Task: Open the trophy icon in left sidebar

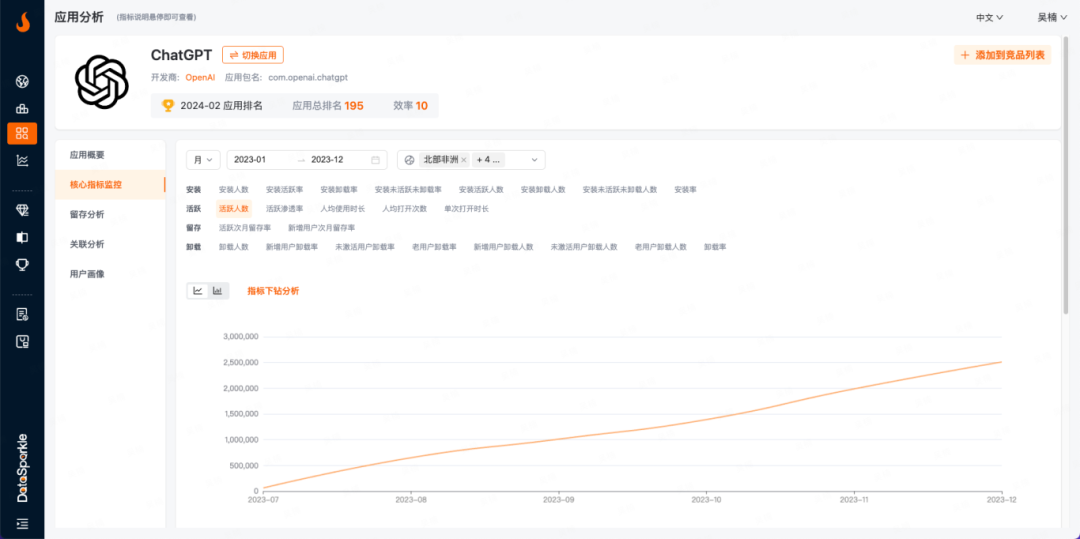Action: 22,264
